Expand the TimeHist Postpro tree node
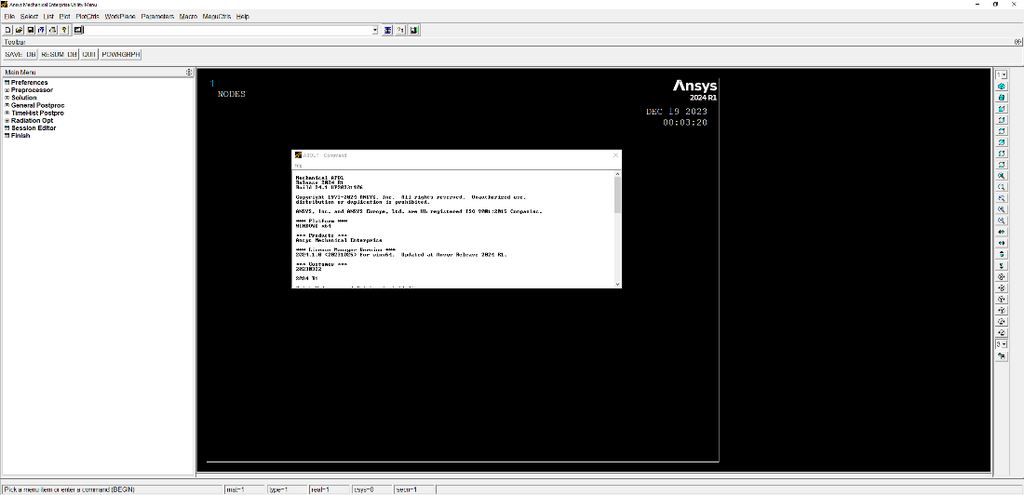 tap(7, 113)
